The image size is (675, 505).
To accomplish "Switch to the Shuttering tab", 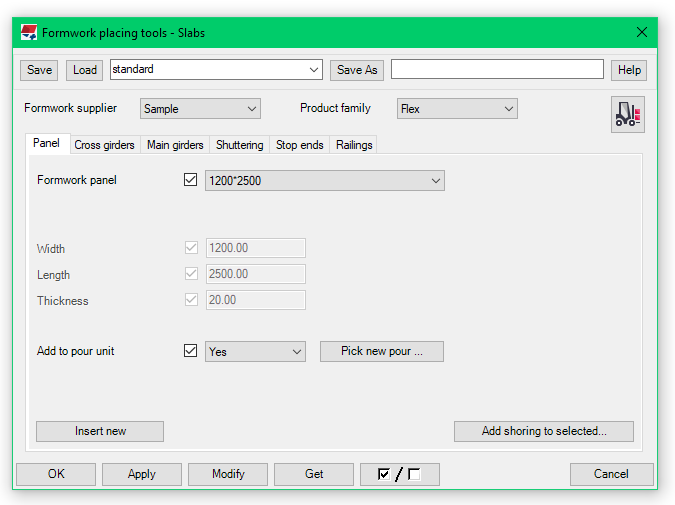I will [240, 145].
